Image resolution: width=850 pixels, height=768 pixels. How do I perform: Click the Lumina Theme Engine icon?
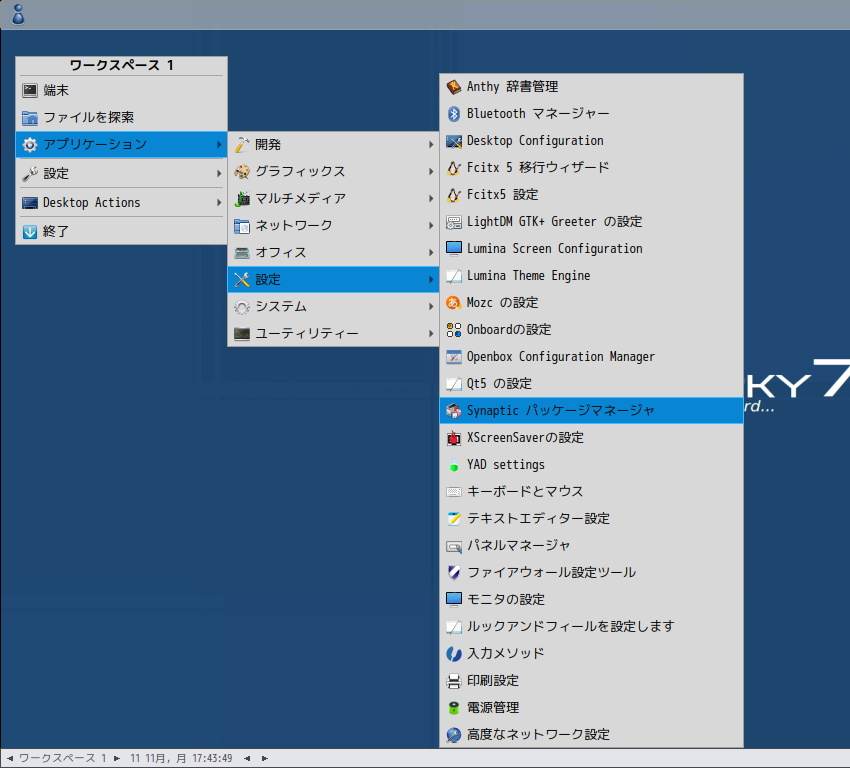click(x=454, y=276)
